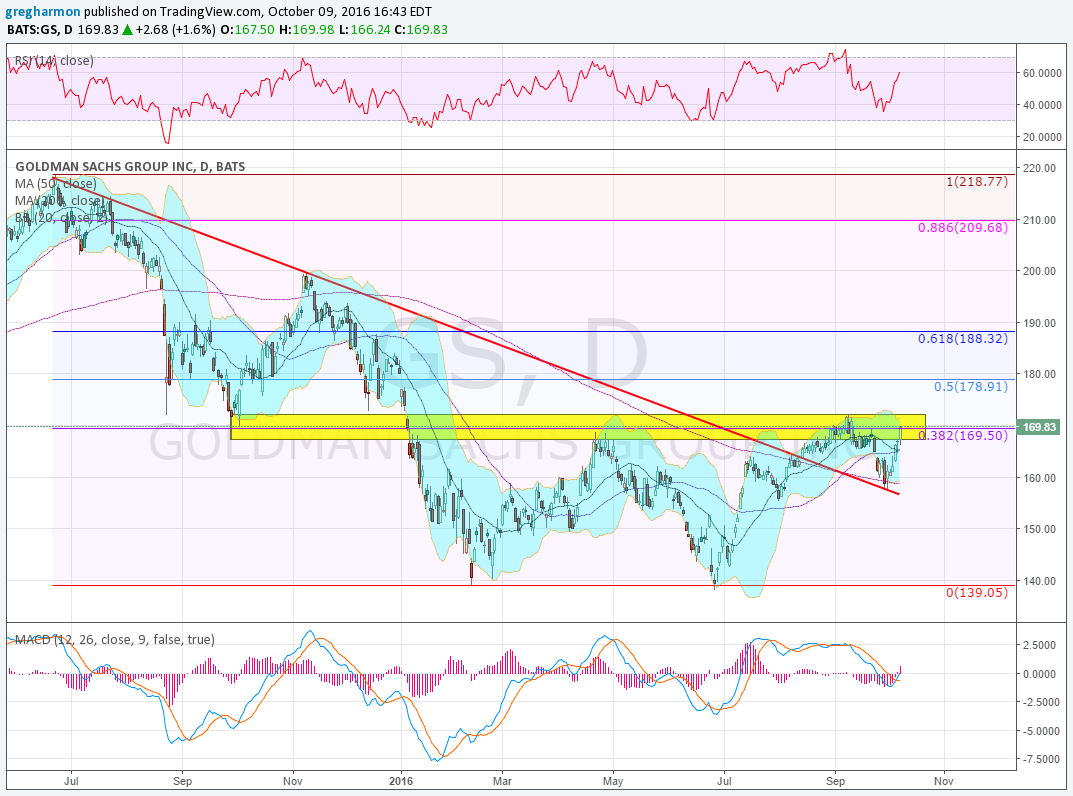Click the BATS:GS, D symbol label
This screenshot has height=796, width=1073.
(x=40, y=29)
